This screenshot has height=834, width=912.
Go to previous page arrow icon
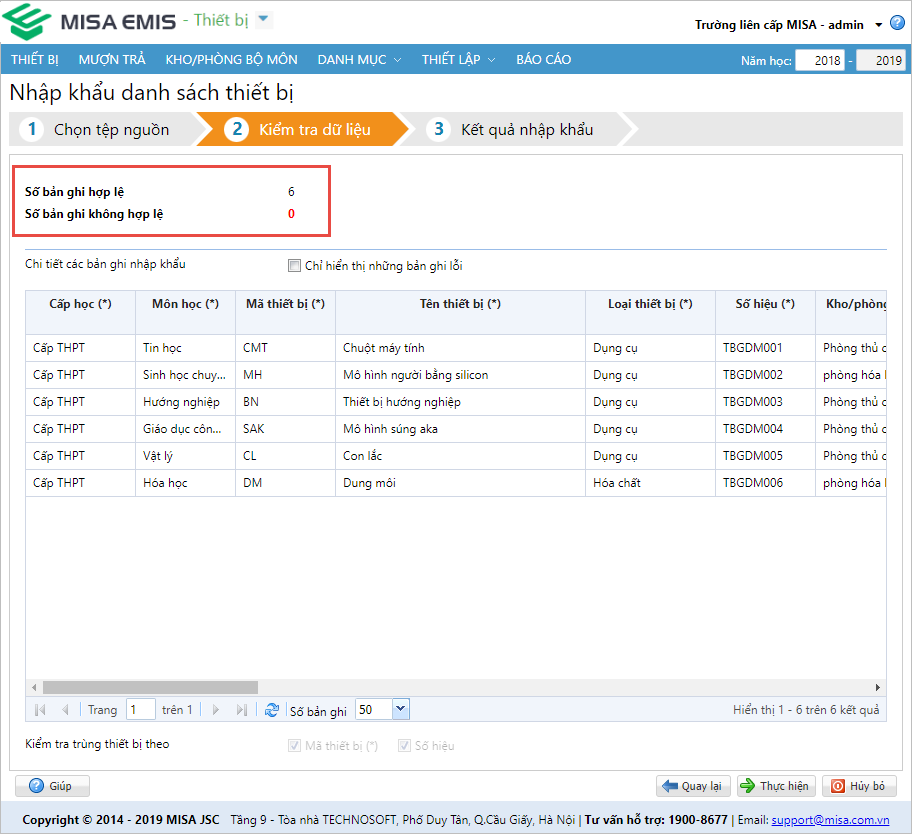(x=66, y=710)
